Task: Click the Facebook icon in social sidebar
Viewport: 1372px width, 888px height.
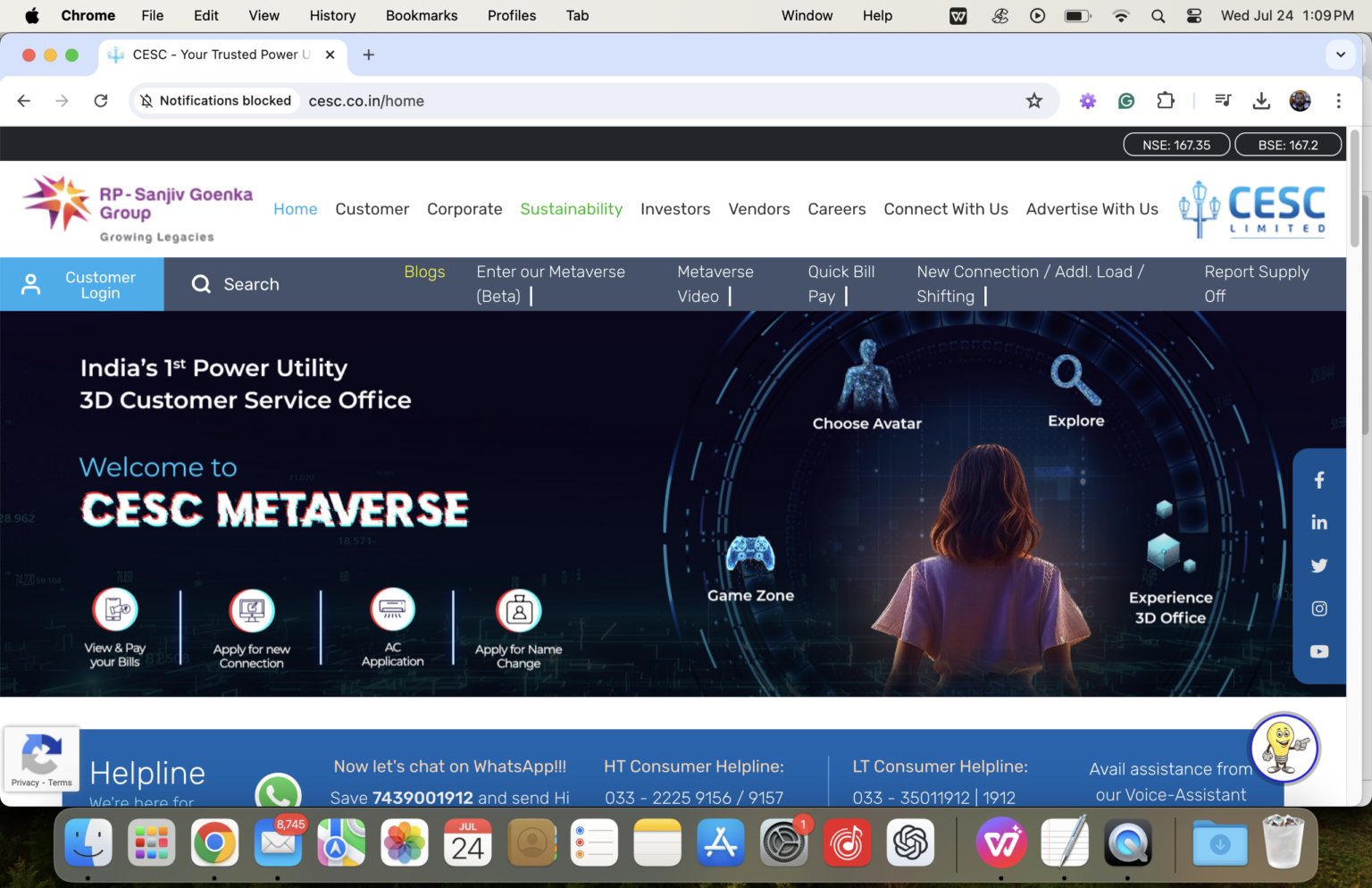Action: (1318, 481)
